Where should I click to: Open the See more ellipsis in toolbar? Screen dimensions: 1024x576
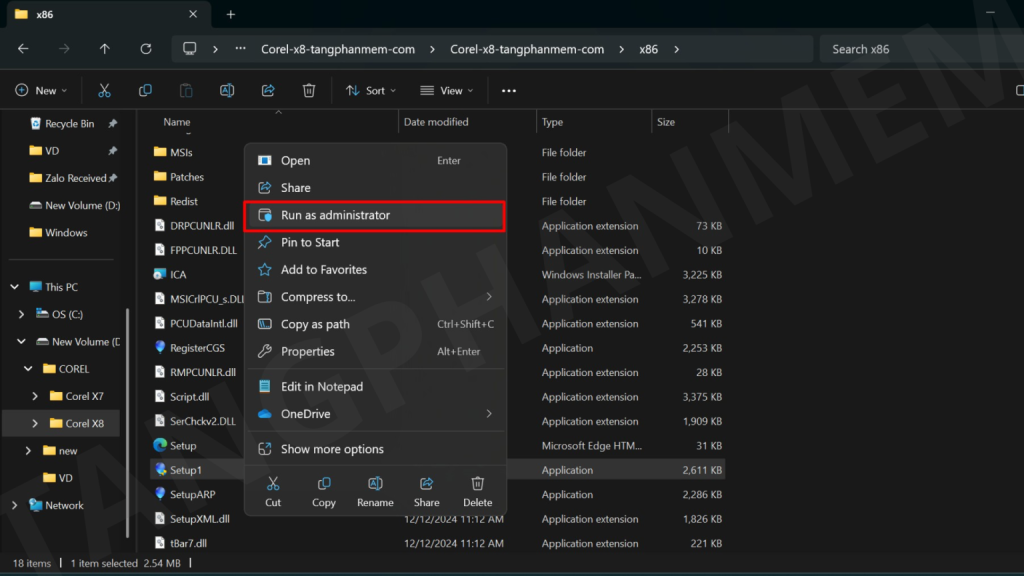pos(509,91)
